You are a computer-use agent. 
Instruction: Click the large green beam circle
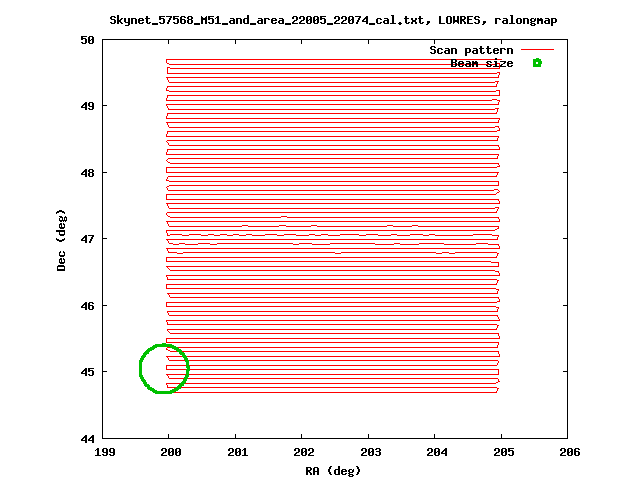[x=164, y=369]
